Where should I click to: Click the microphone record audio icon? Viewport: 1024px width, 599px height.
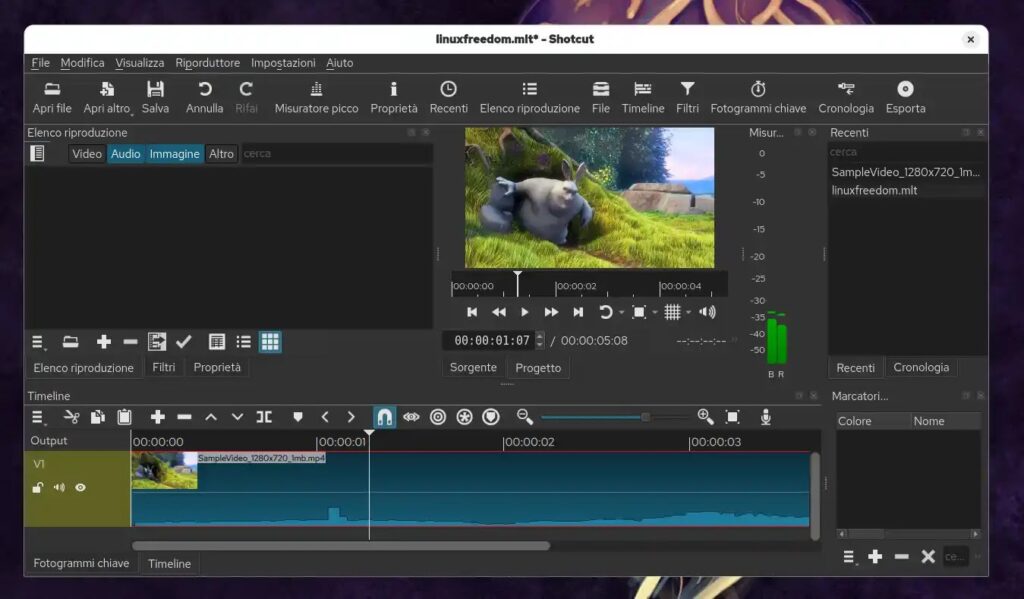coord(765,417)
